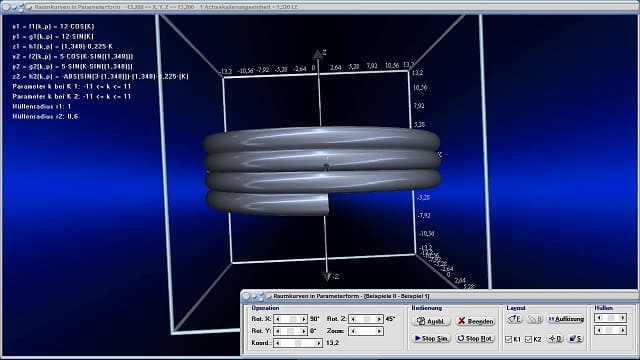The image size is (640, 360).
Task: Increase lower Hüllen slider with right arrow
Action: point(622,330)
